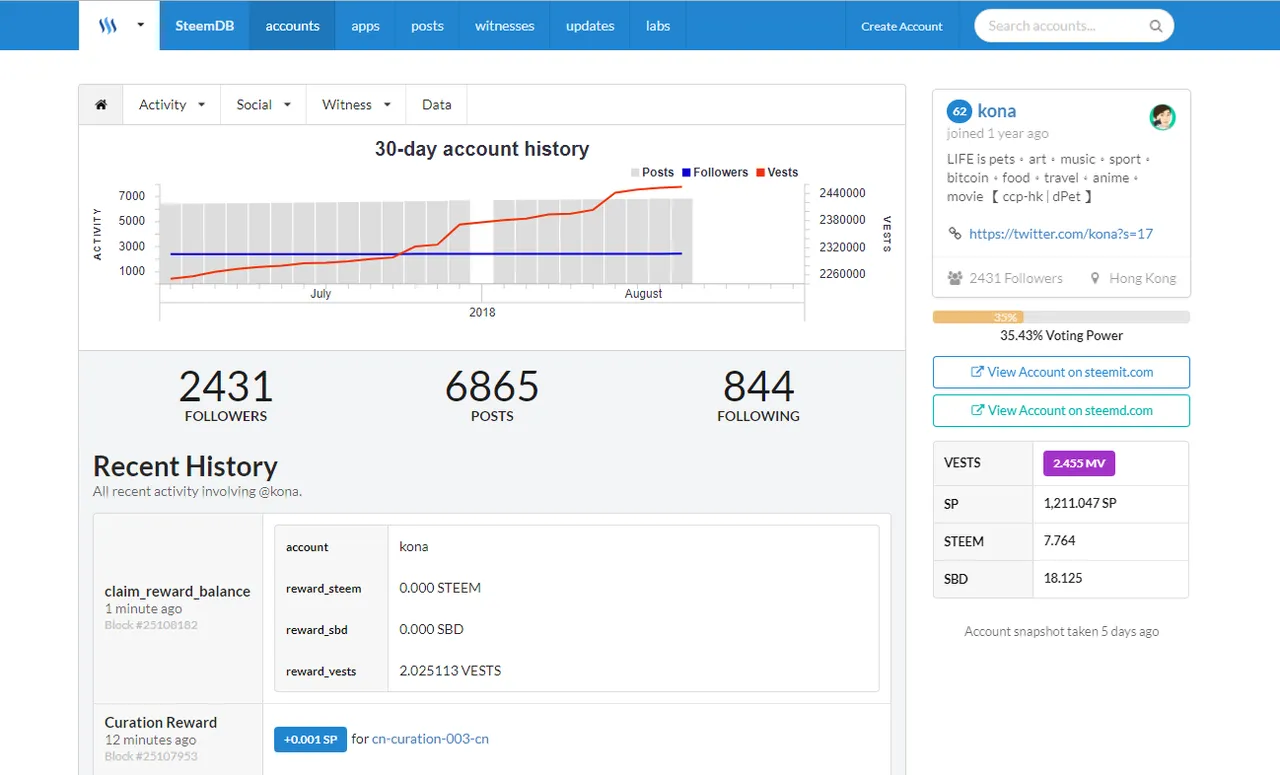Click the +0.001 SP curation reward badge

tap(310, 739)
